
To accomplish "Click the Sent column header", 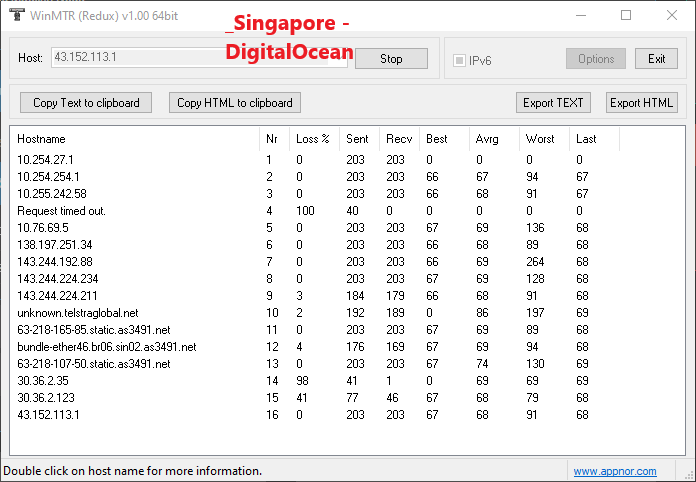I will point(360,139).
